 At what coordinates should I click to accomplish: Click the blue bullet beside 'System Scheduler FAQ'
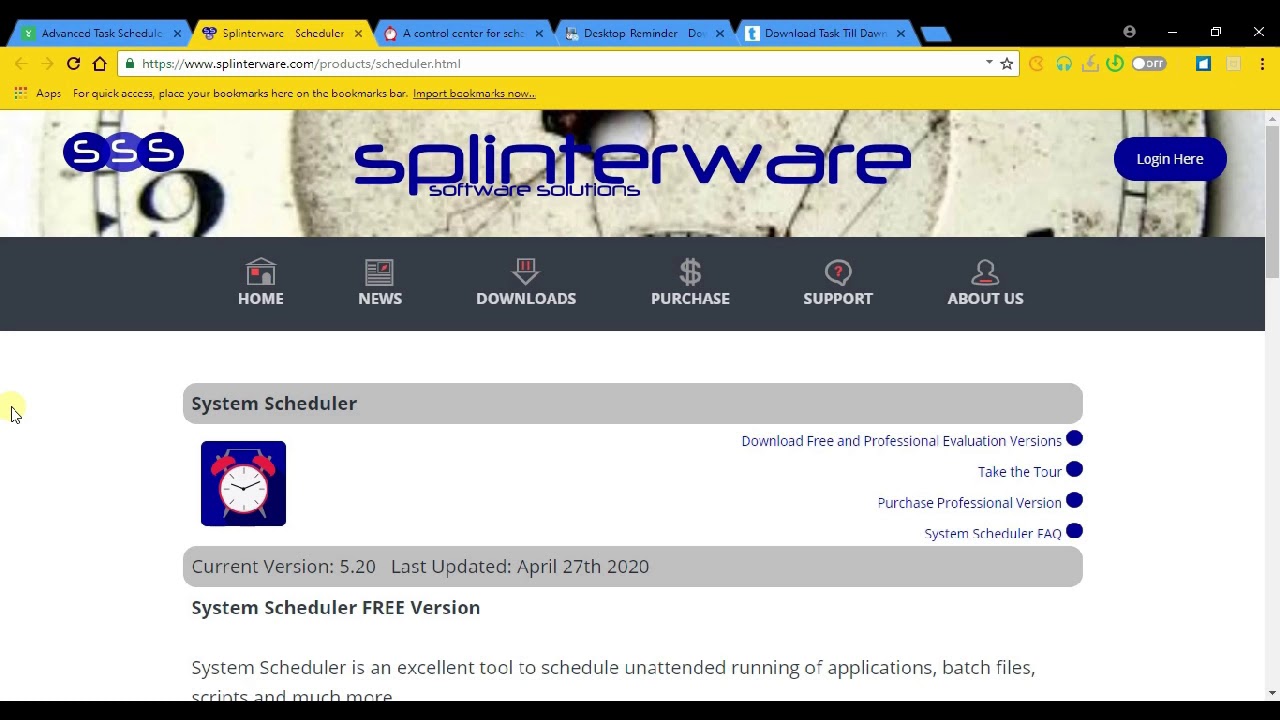click(x=1074, y=531)
